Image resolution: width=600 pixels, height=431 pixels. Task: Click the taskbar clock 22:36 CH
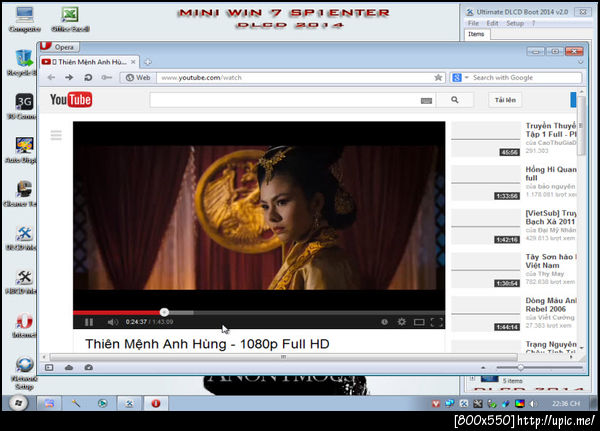click(566, 403)
